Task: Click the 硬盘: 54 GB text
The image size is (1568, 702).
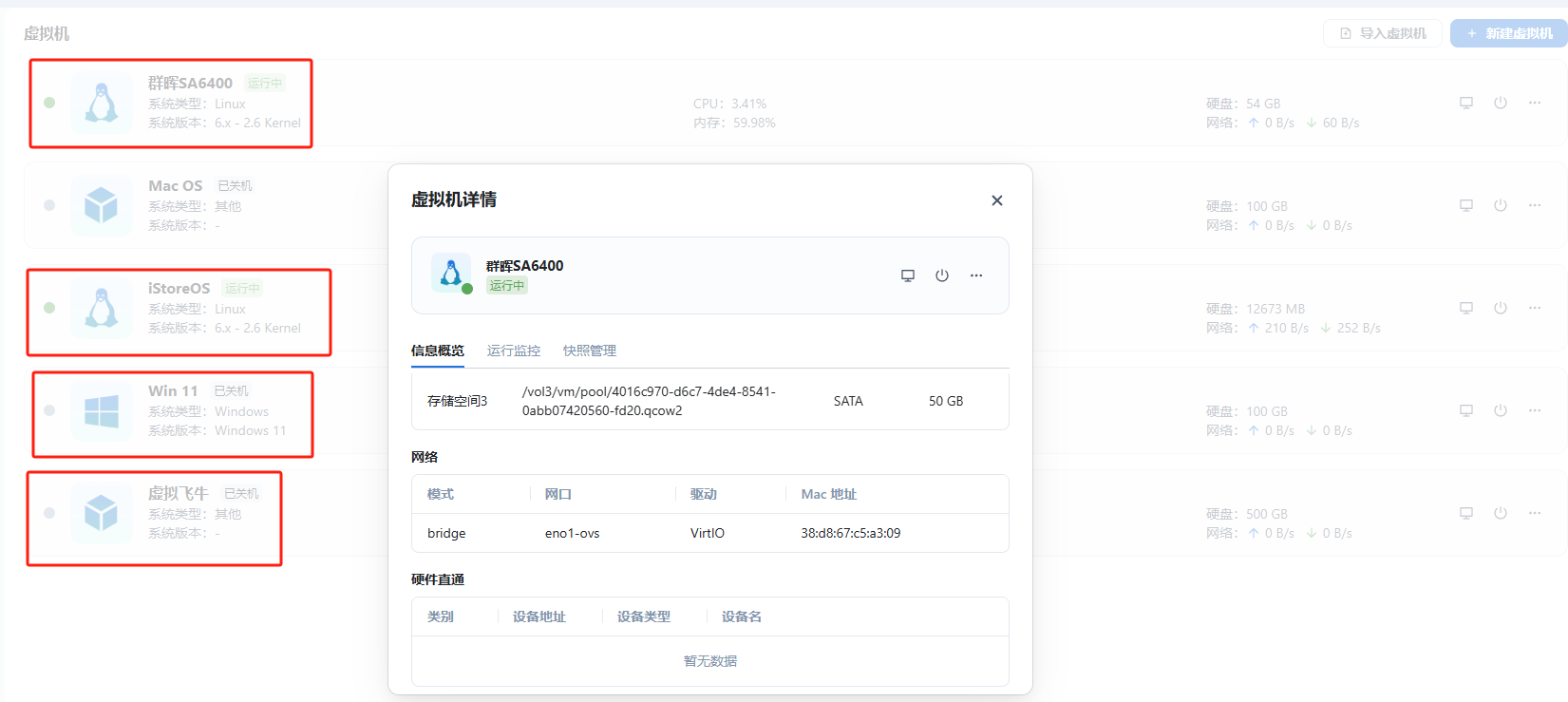Action: tap(1243, 104)
